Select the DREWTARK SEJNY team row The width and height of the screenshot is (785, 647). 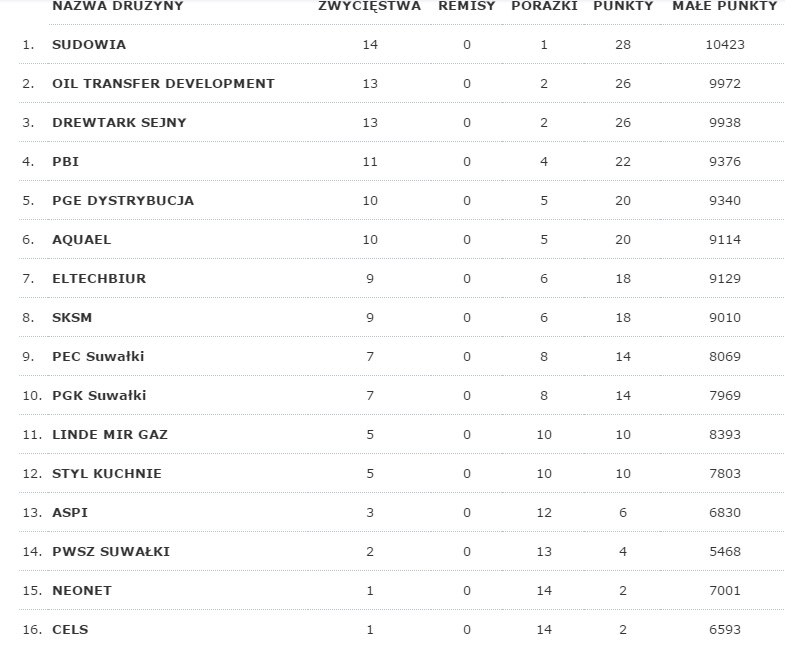point(119,123)
